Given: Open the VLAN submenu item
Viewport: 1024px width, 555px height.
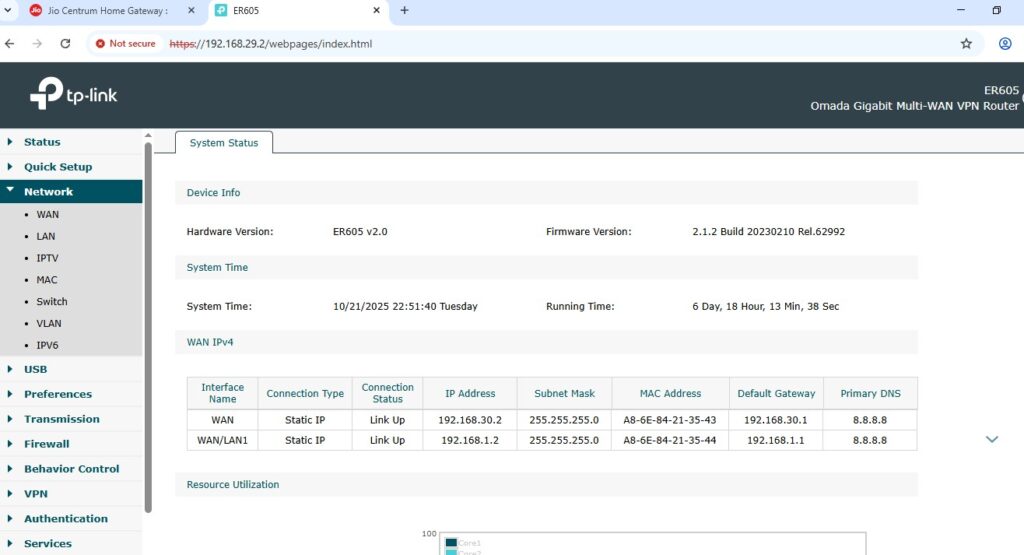Looking at the screenshot, I should pyautogui.click(x=49, y=323).
